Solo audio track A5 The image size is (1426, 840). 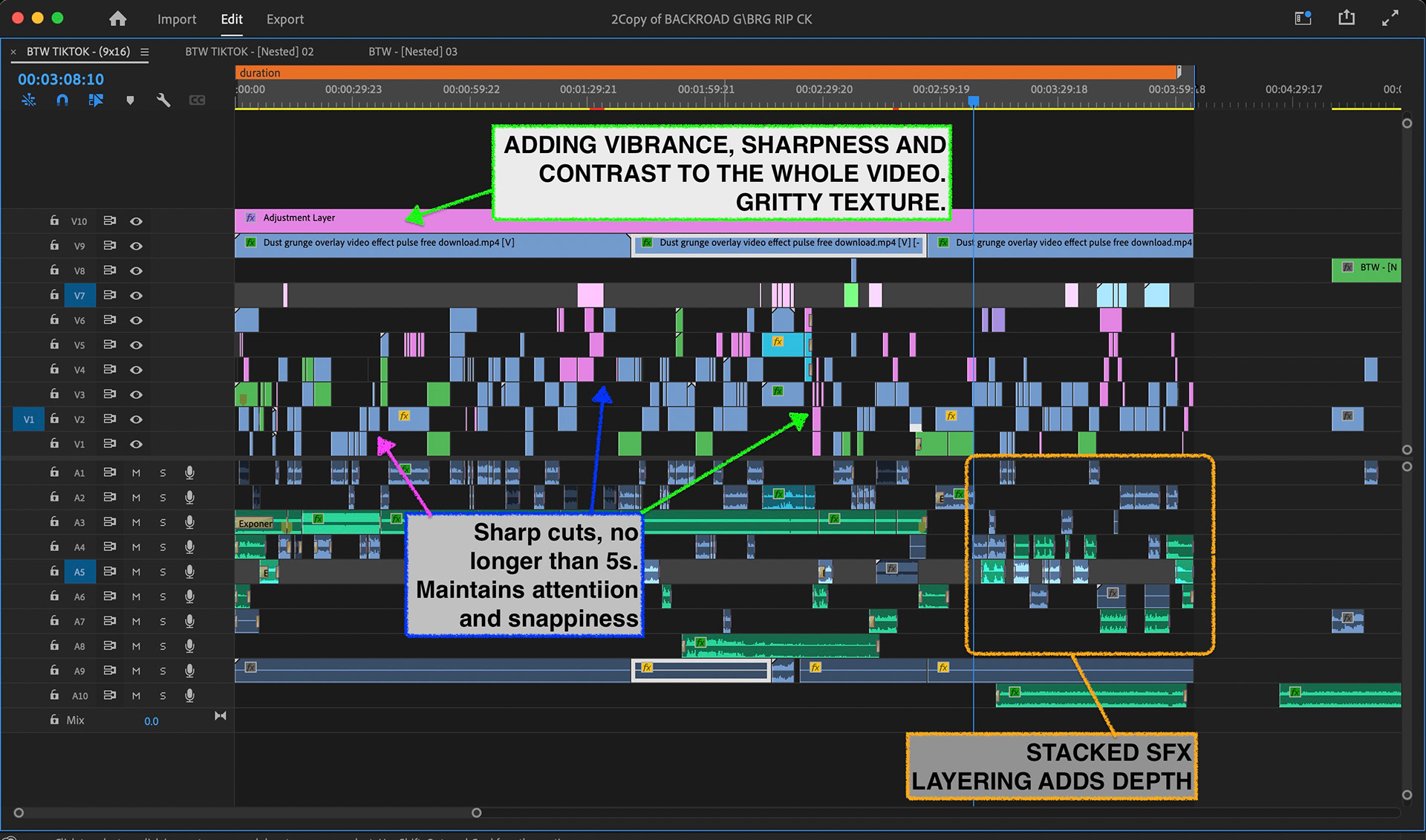pyautogui.click(x=163, y=572)
